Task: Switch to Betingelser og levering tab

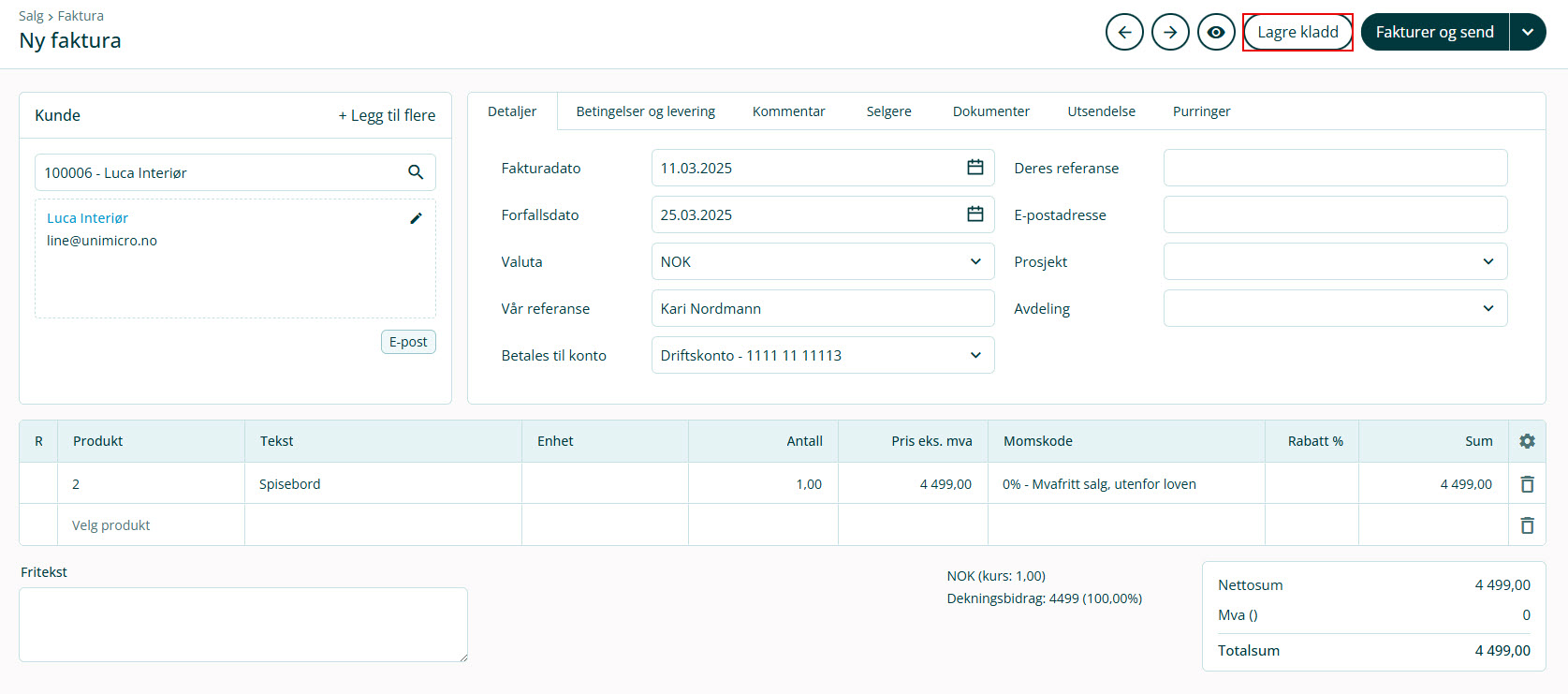Action: coord(645,111)
